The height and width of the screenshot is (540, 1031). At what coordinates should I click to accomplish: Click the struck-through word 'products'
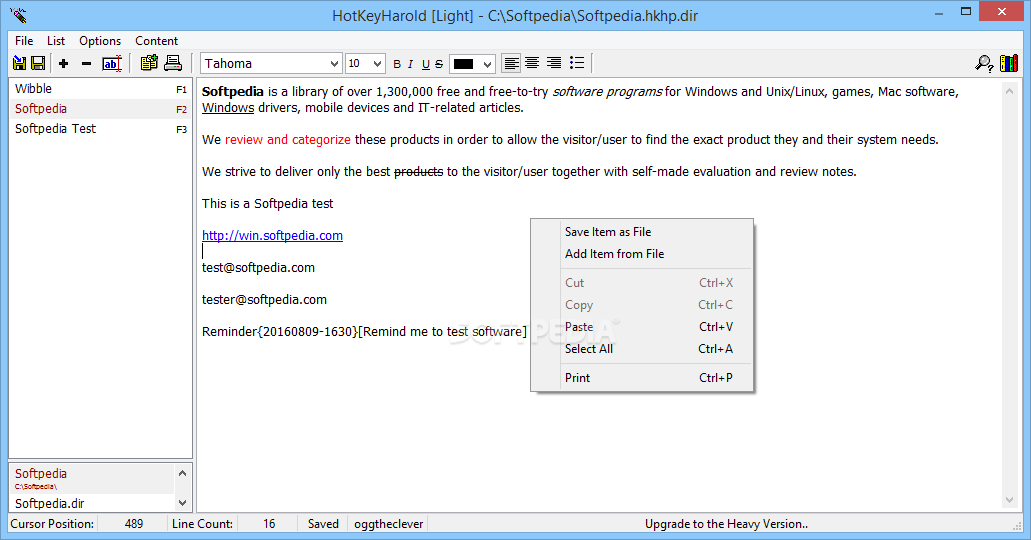(x=418, y=172)
